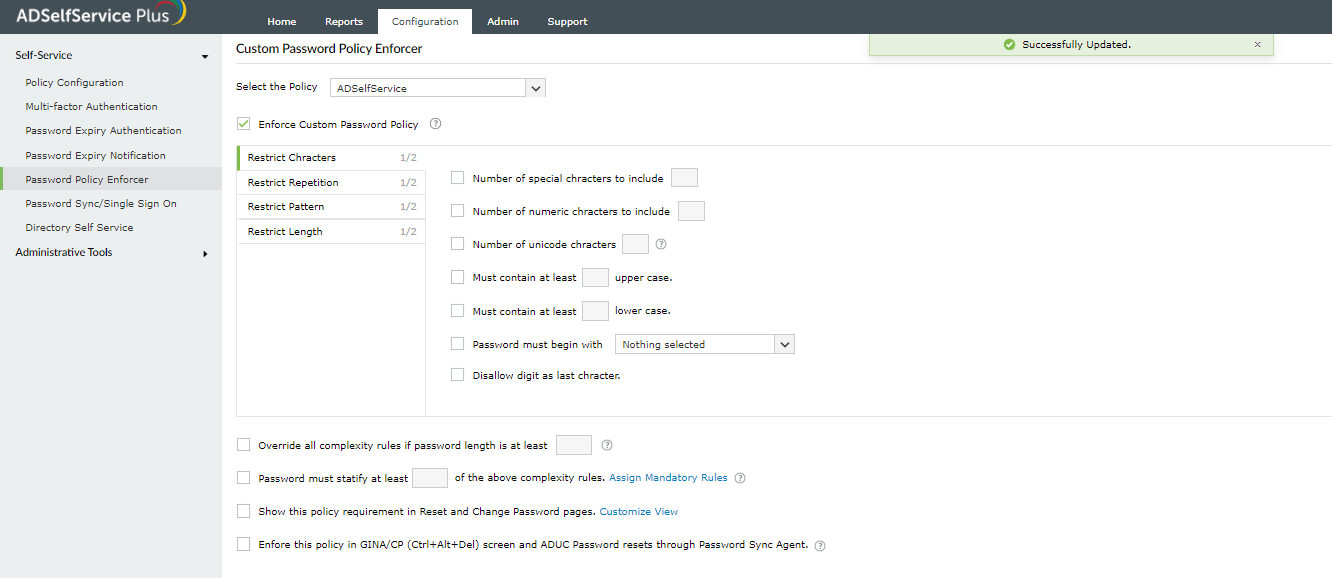This screenshot has width=1332, height=578.
Task: Check Must contain at least upper case
Action: tap(457, 277)
